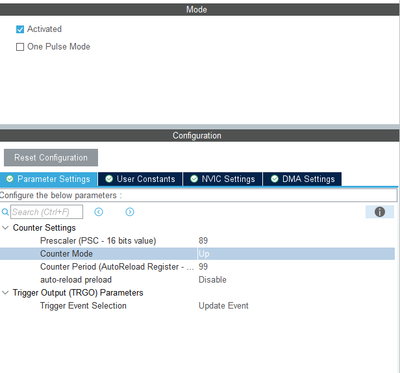Go to previous search result arrow
Image resolution: width=400 pixels, height=373 pixels.
99,212
